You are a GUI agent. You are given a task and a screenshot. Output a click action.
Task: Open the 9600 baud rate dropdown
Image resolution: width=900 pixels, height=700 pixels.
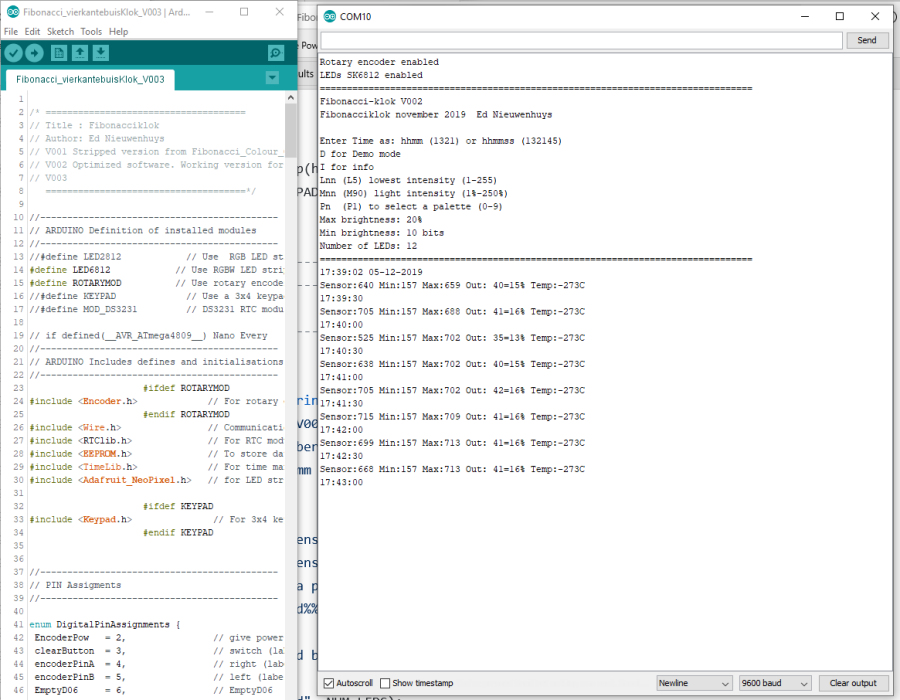775,683
